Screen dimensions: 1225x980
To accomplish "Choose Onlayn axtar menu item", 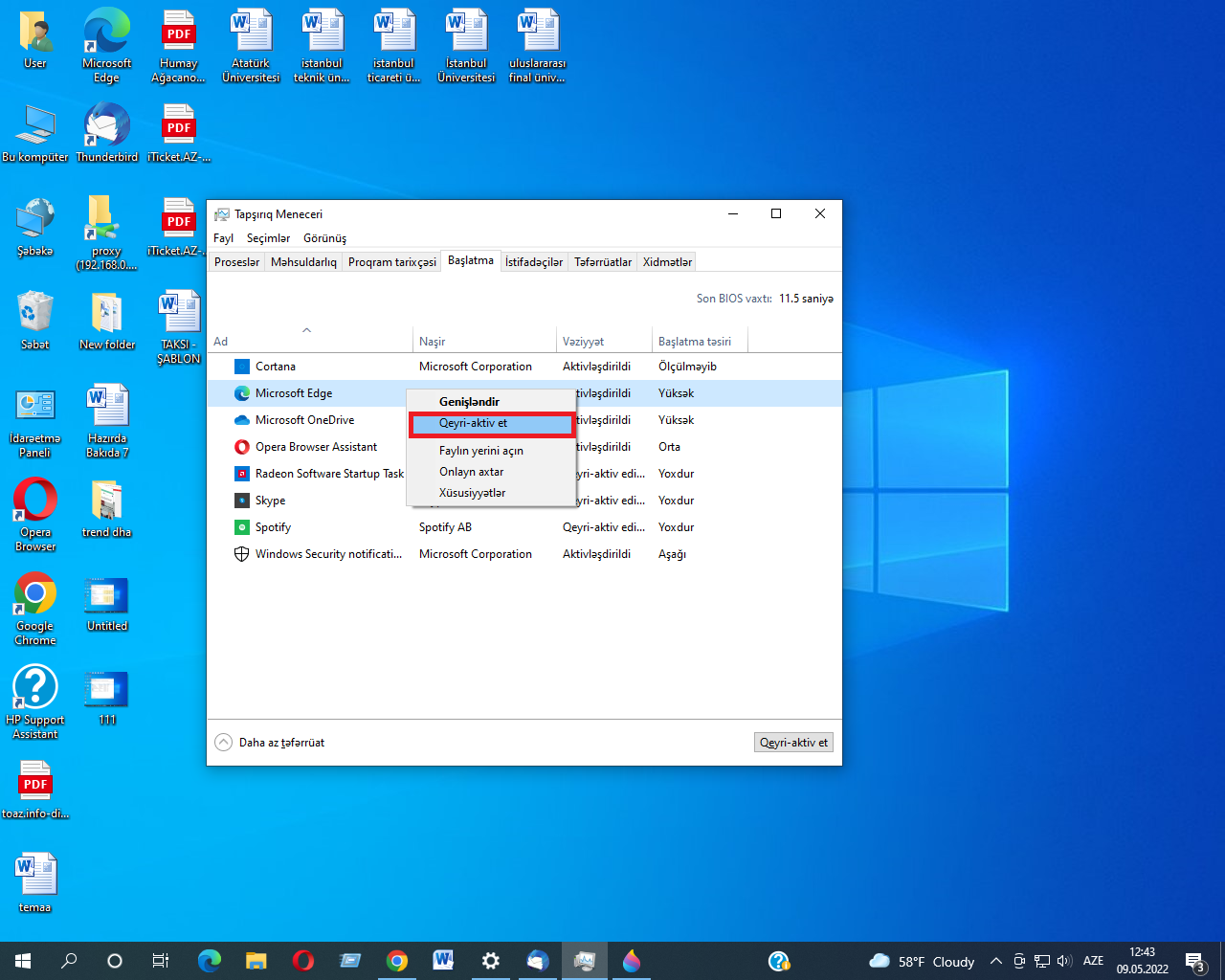I will [x=491, y=472].
